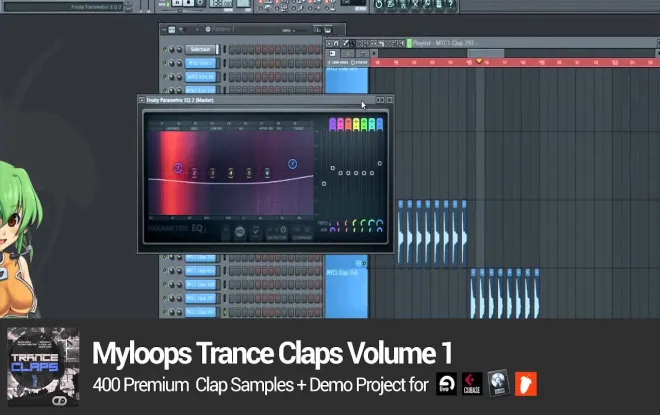Click the magnet snap icon in Playlist toolbar
Image resolution: width=660 pixels, height=415 pixels.
click(336, 43)
